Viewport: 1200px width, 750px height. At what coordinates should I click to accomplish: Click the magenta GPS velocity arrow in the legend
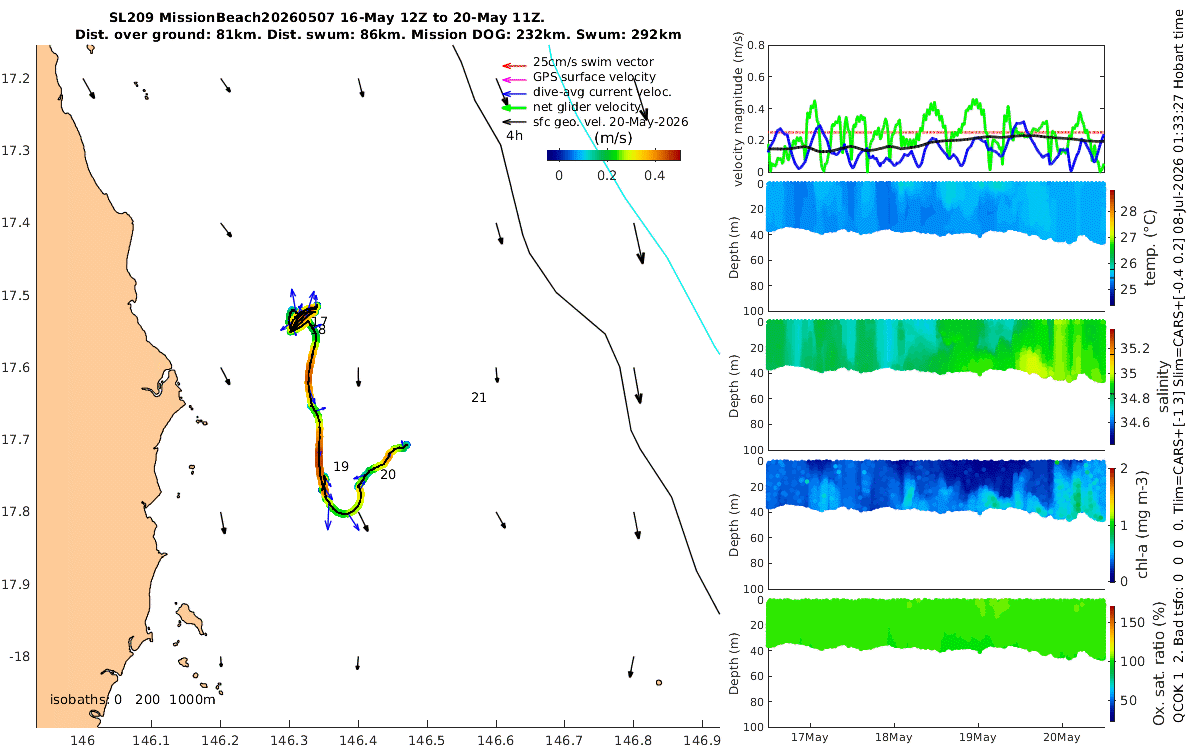point(514,80)
